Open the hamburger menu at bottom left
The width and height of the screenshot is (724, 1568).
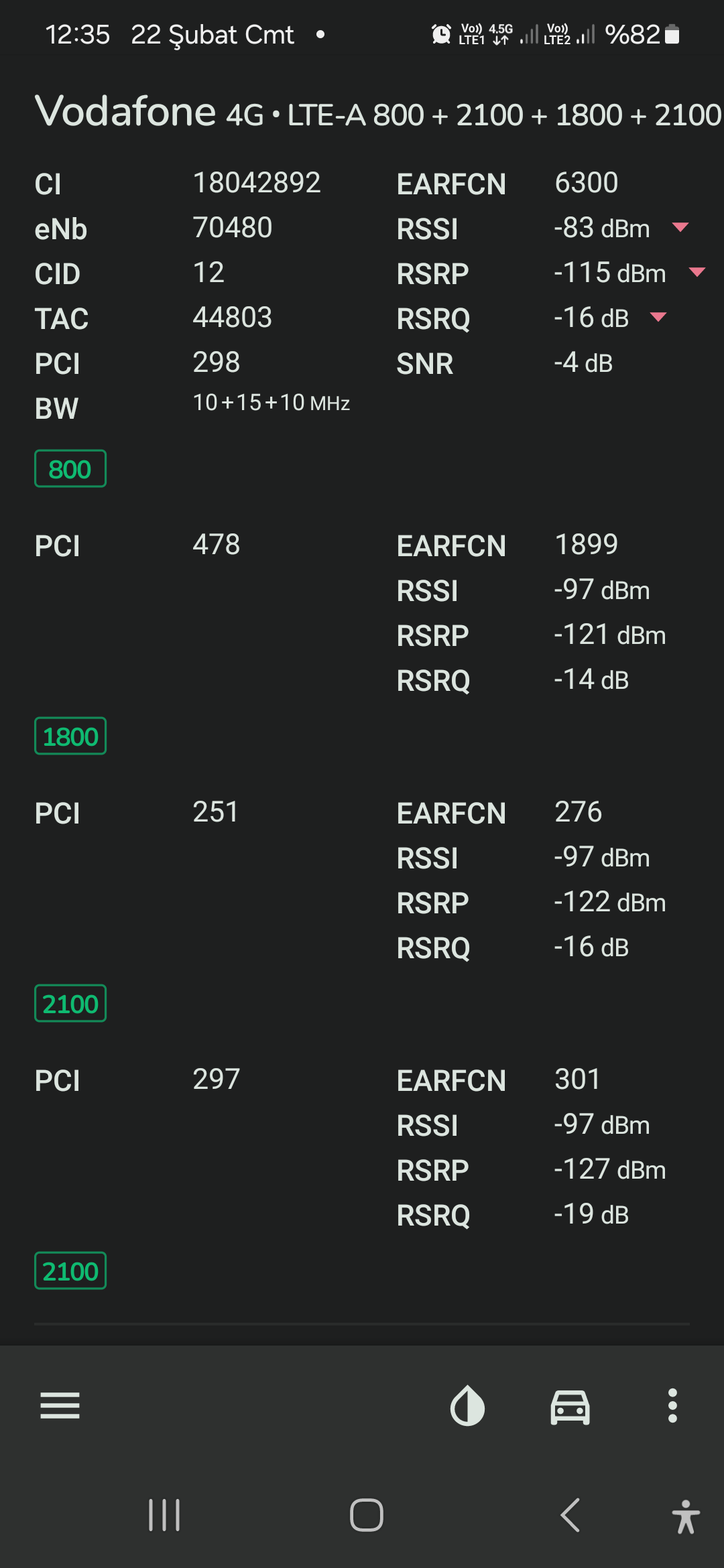click(60, 1405)
